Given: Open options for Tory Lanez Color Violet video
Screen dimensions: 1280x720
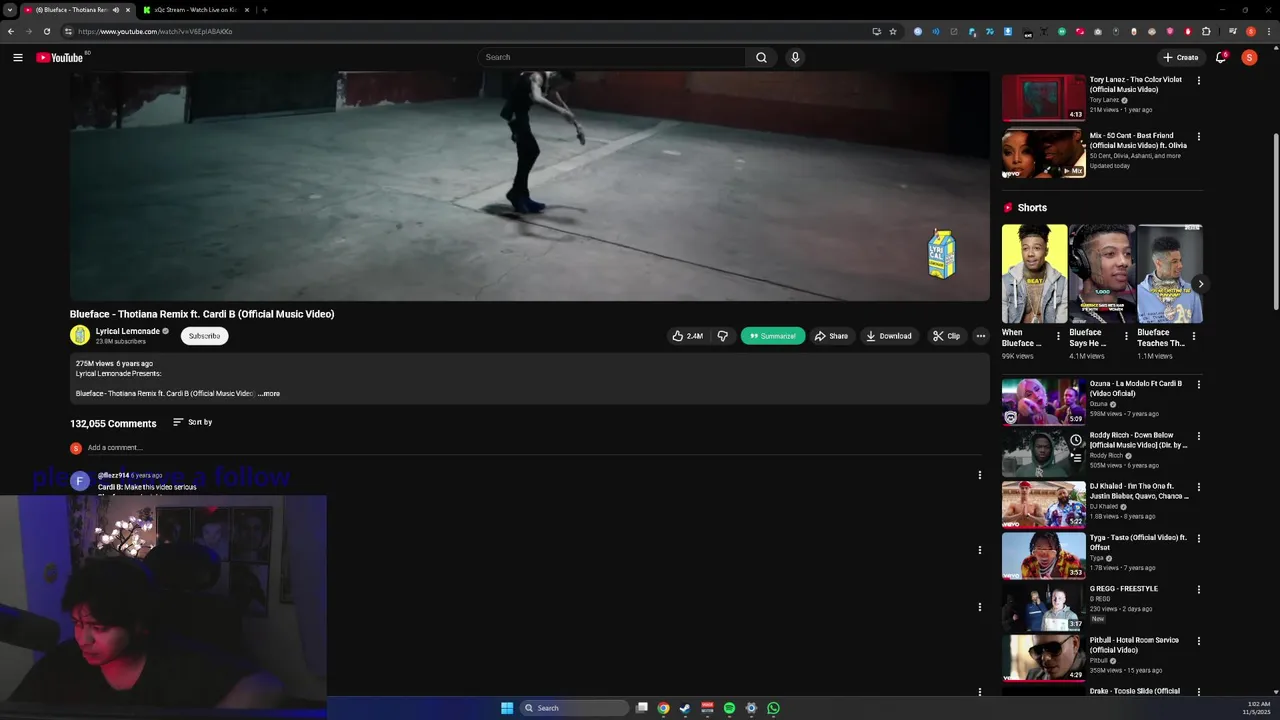Looking at the screenshot, I should tap(1199, 80).
